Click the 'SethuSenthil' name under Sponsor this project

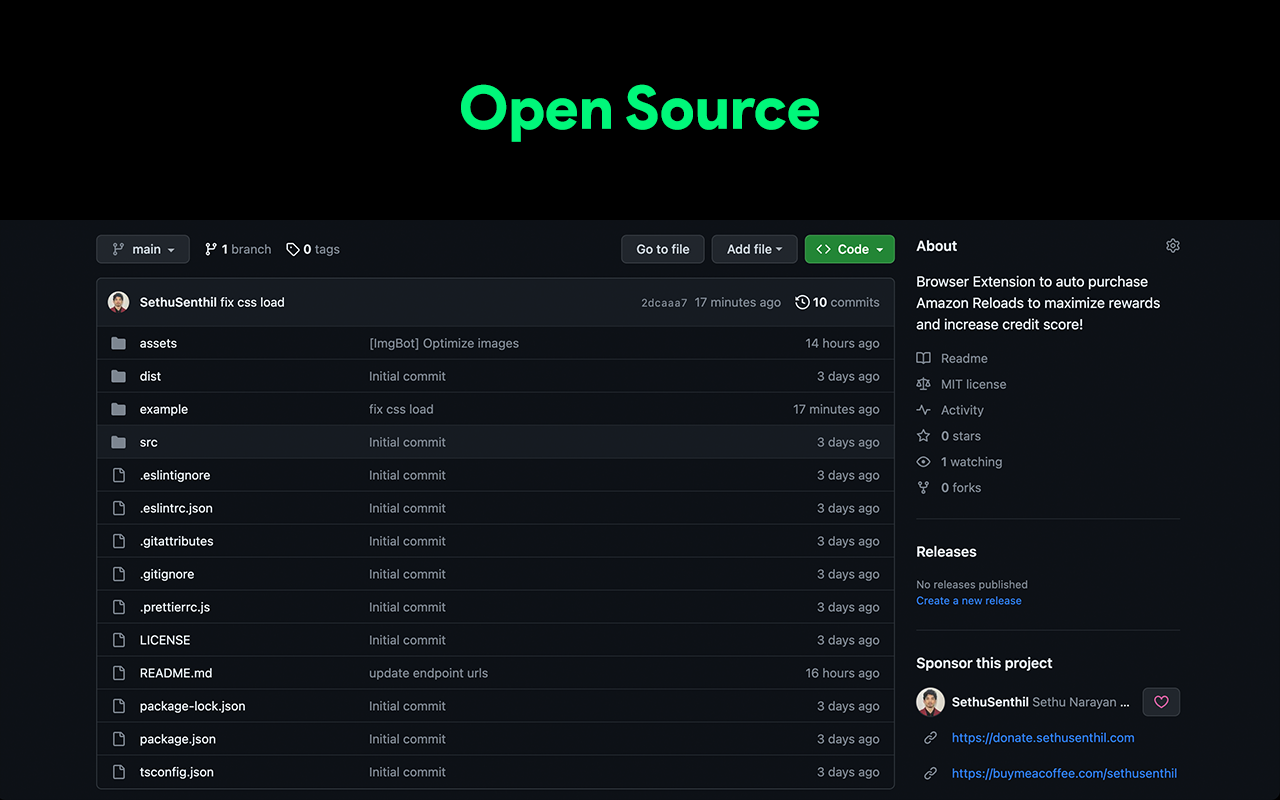coord(990,702)
